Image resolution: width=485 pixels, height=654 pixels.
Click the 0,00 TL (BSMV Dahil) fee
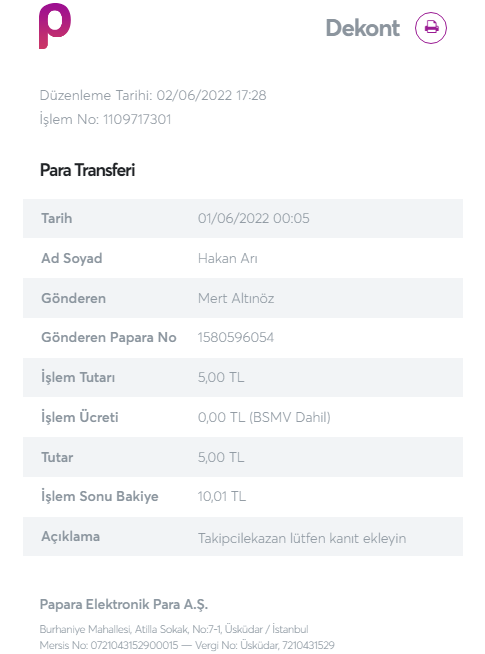click(x=264, y=417)
